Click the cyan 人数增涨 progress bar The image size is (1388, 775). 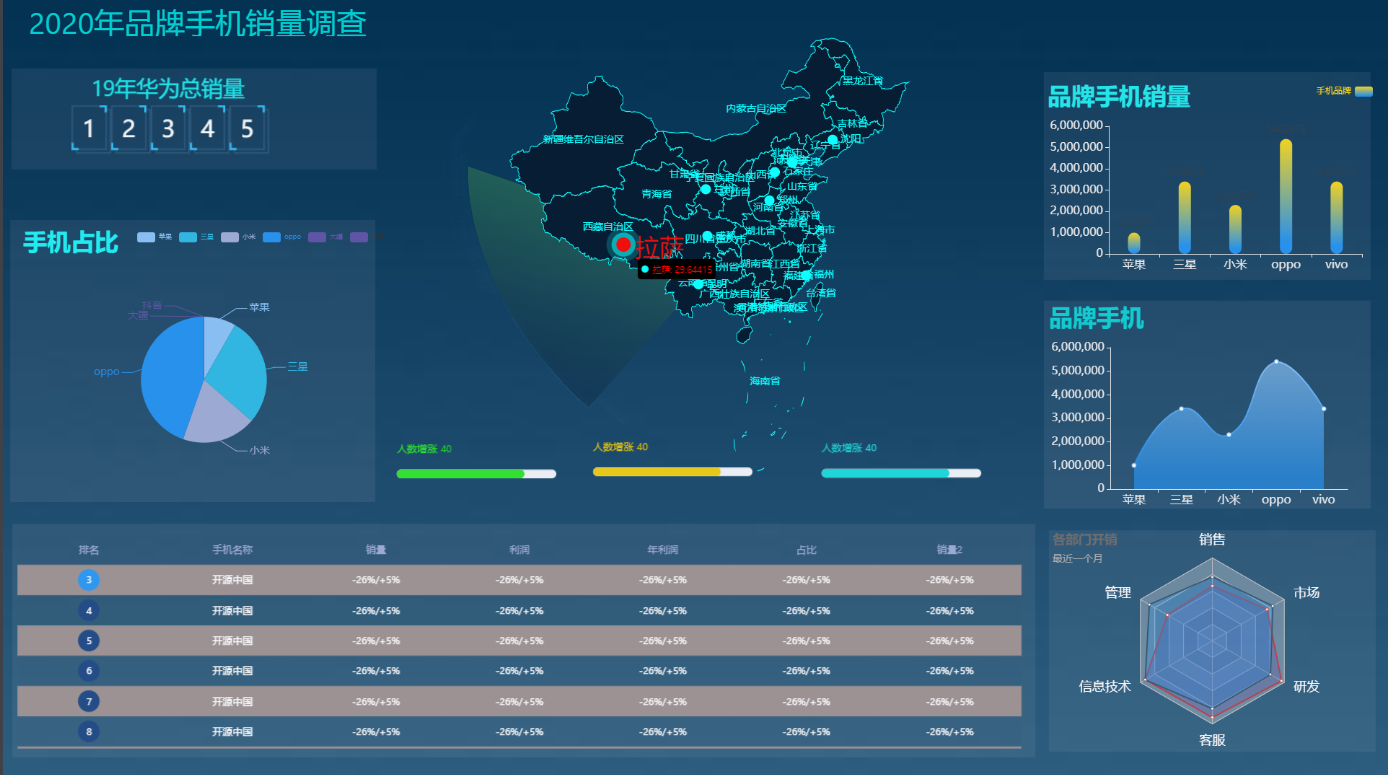[x=901, y=473]
